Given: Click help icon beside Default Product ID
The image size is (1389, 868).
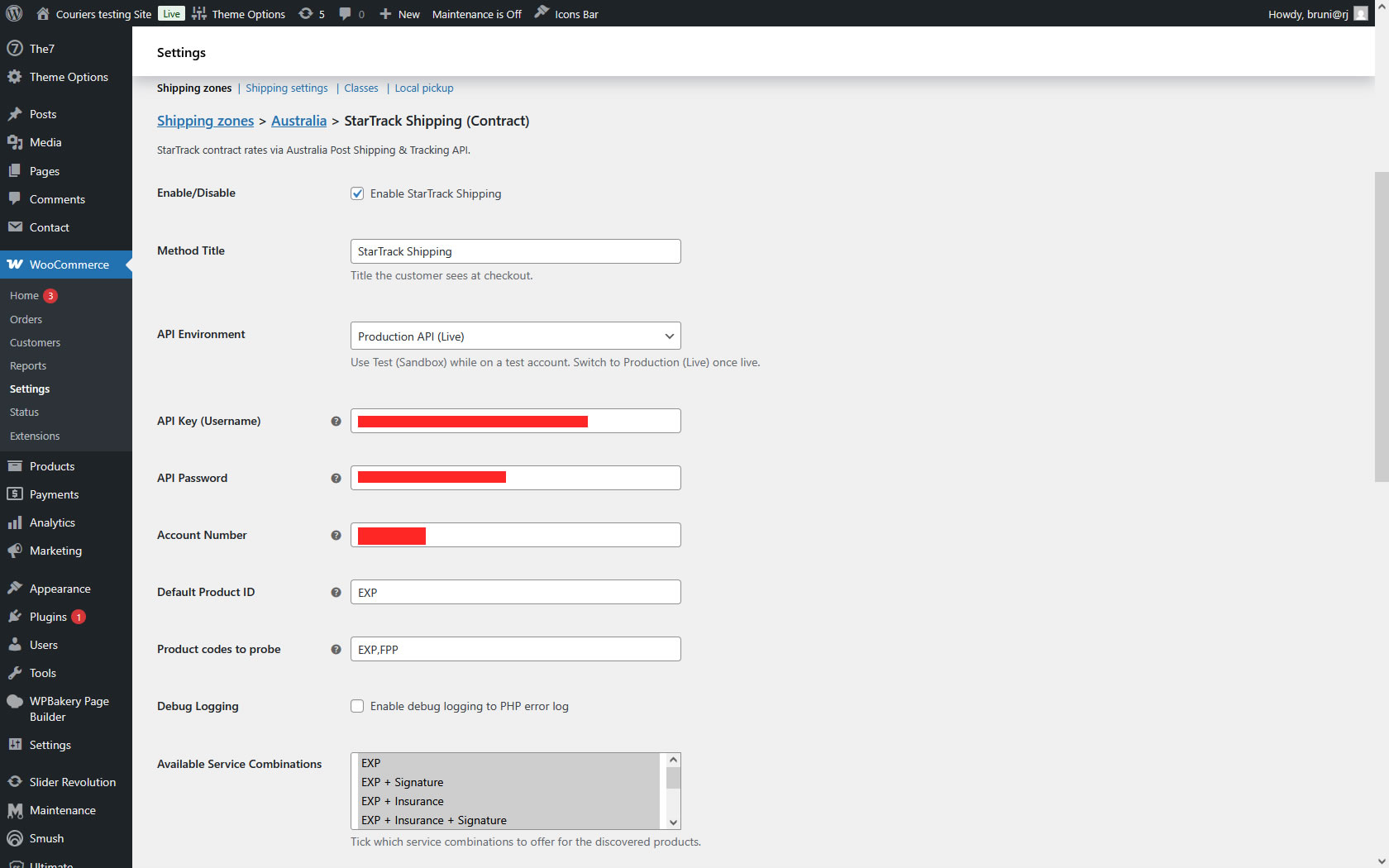Looking at the screenshot, I should click(x=336, y=593).
